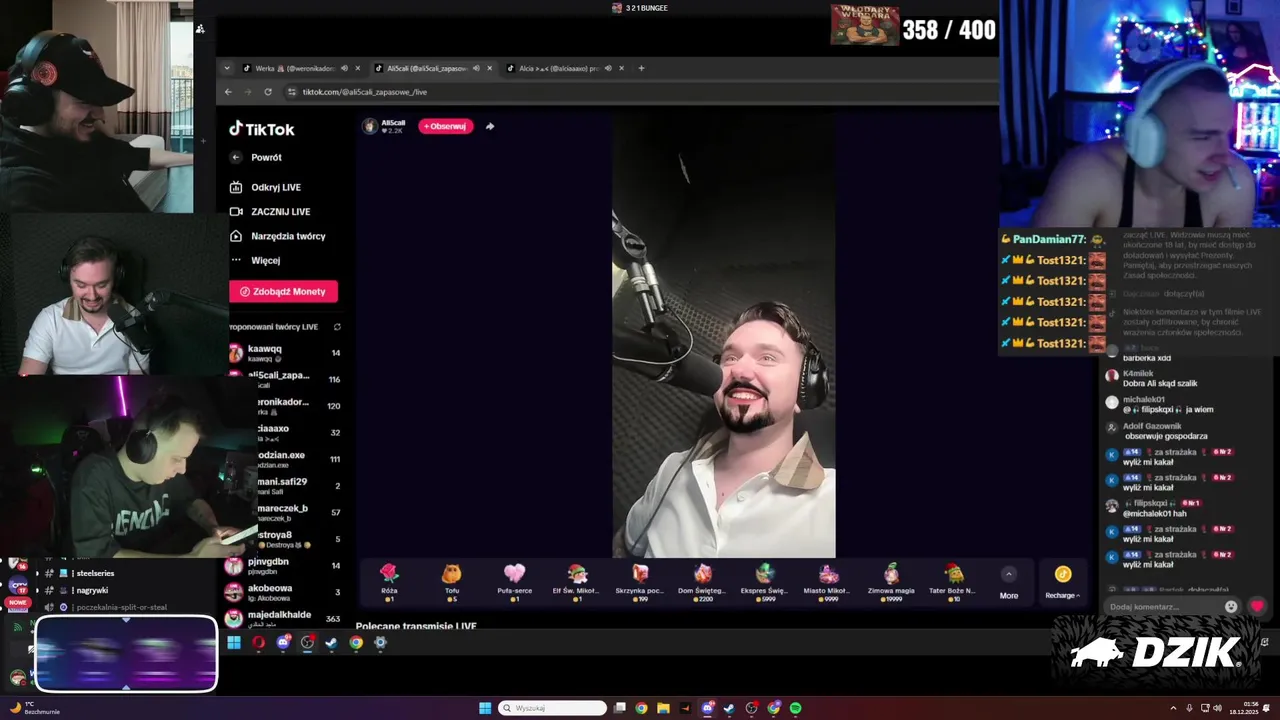Send the Róża gift

[389, 580]
